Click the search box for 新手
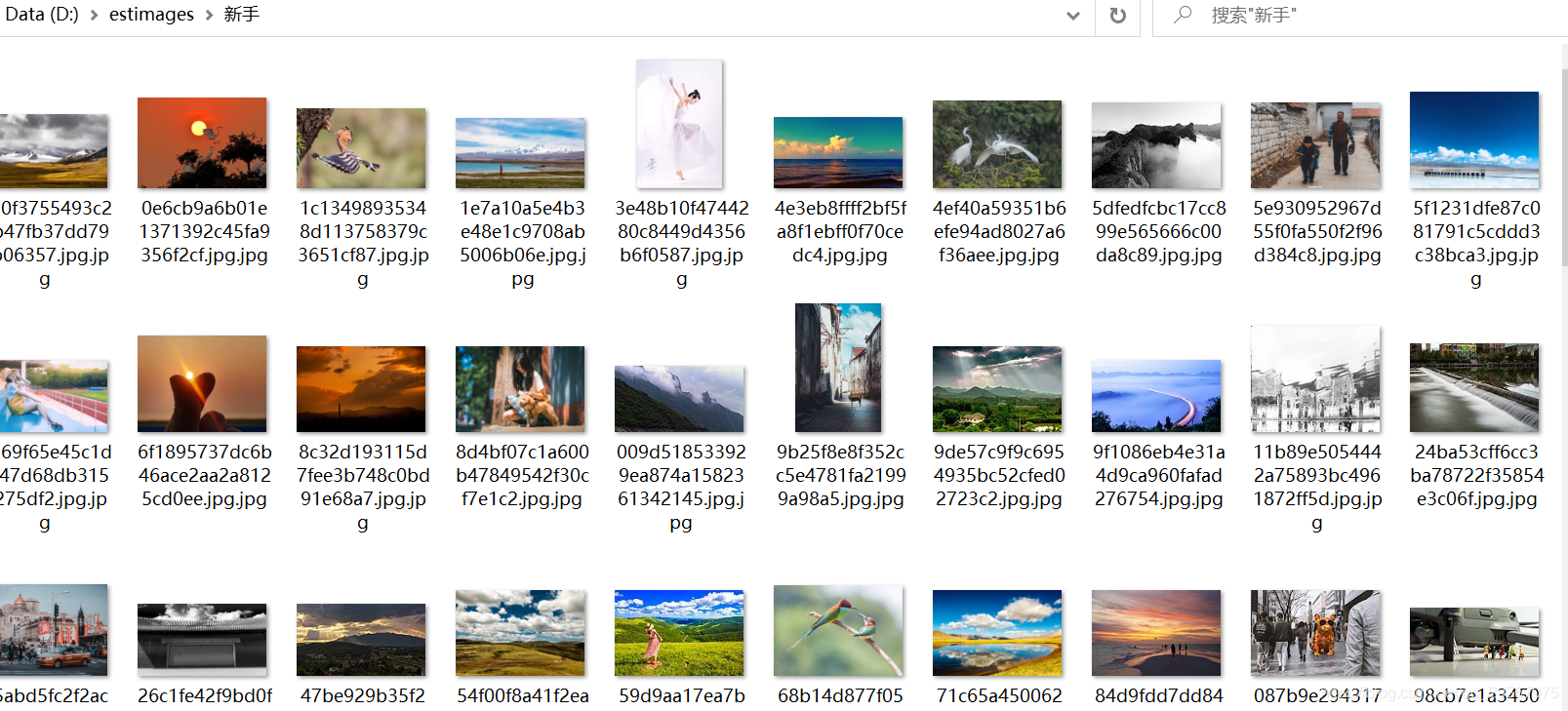This screenshot has width=1568, height=711. pyautogui.click(x=1360, y=16)
